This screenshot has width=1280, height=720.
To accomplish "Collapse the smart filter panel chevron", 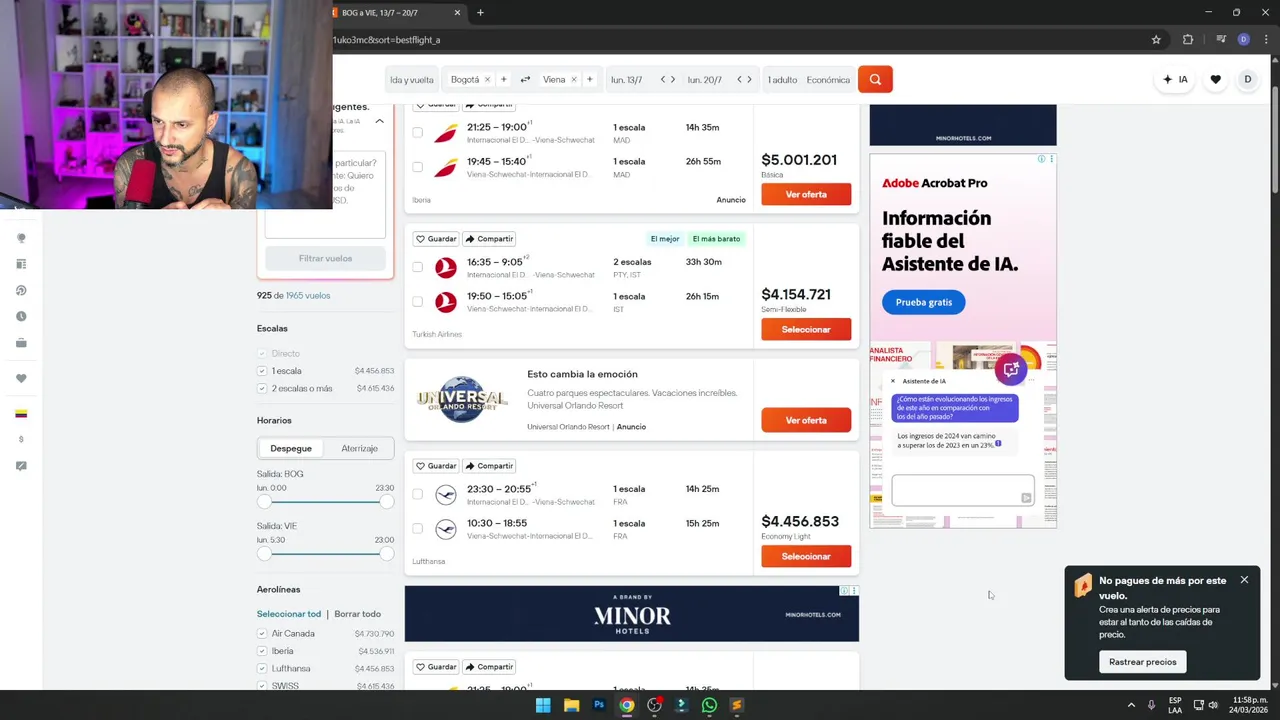I will 379,121.
